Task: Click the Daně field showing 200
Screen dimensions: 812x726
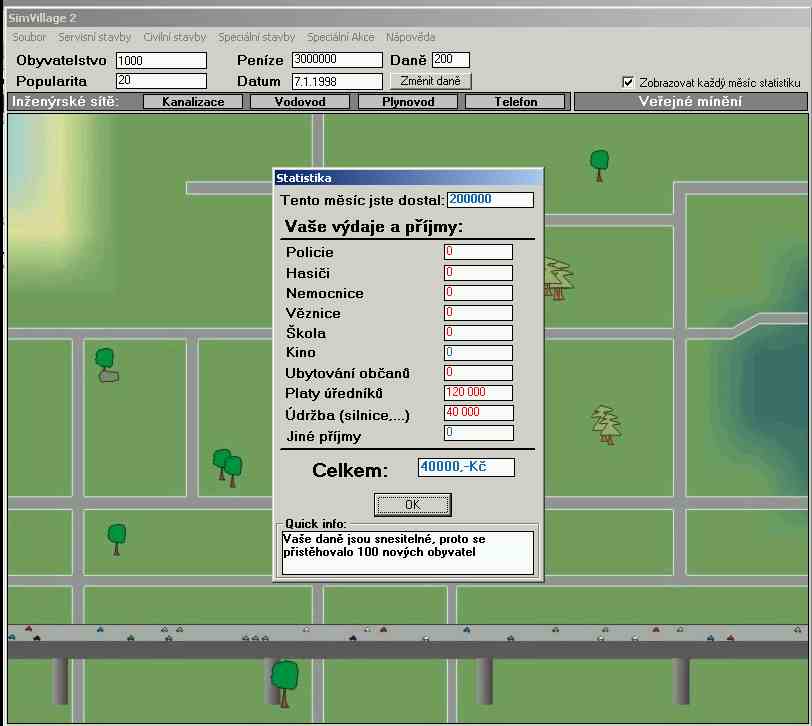Action: tap(451, 60)
